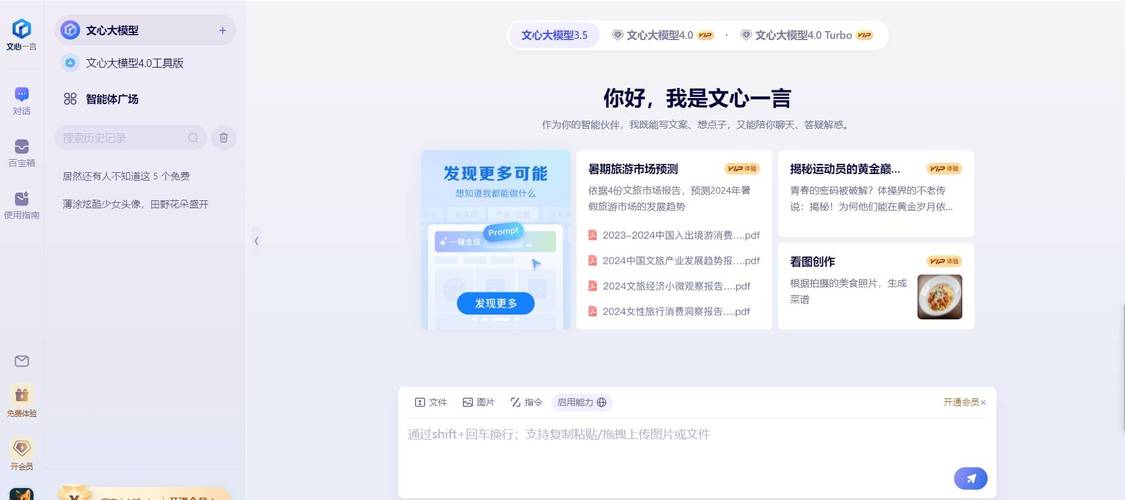Viewport: 1125px width, 500px height.
Task: Click the 图片 upload button
Action: pos(479,402)
